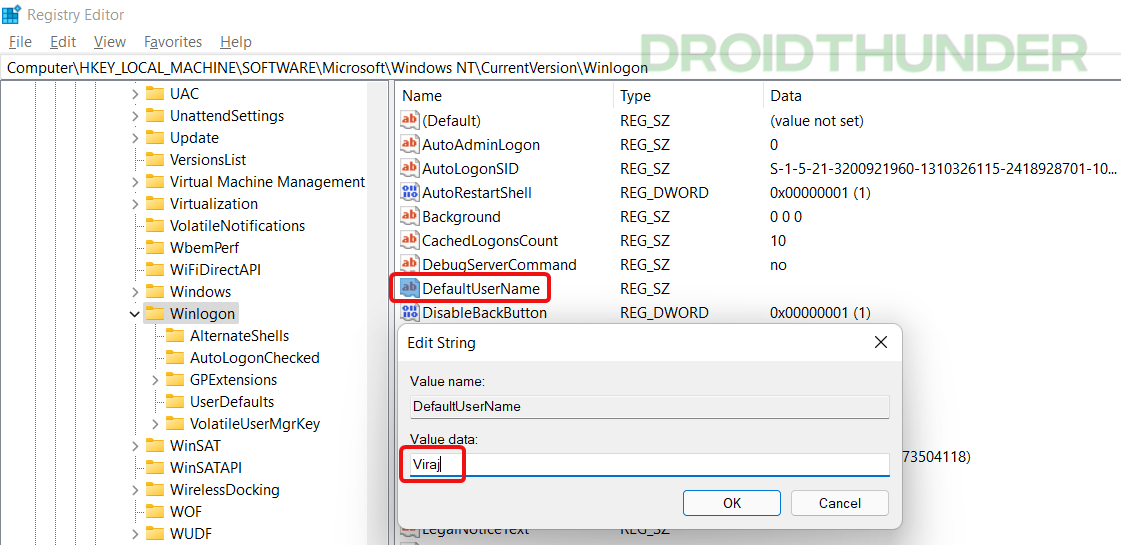Open the Favorites menu
1121x545 pixels.
173,41
